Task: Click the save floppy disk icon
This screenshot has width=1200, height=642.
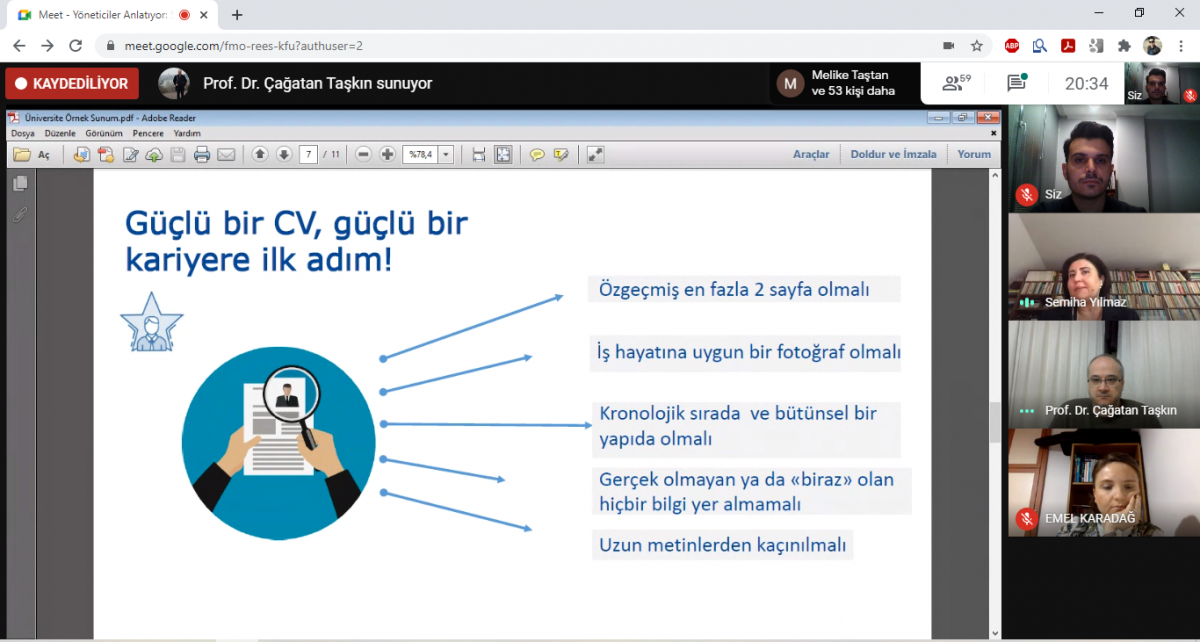Action: coord(178,154)
